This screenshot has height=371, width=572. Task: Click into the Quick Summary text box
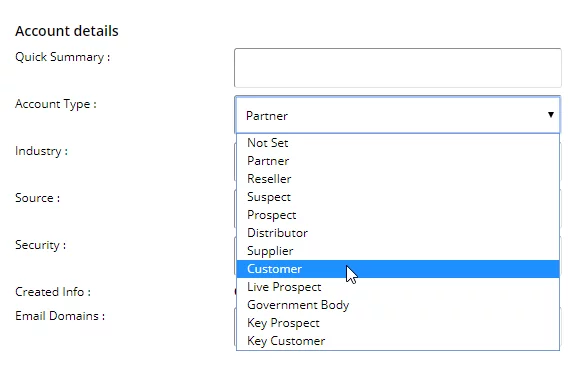398,68
